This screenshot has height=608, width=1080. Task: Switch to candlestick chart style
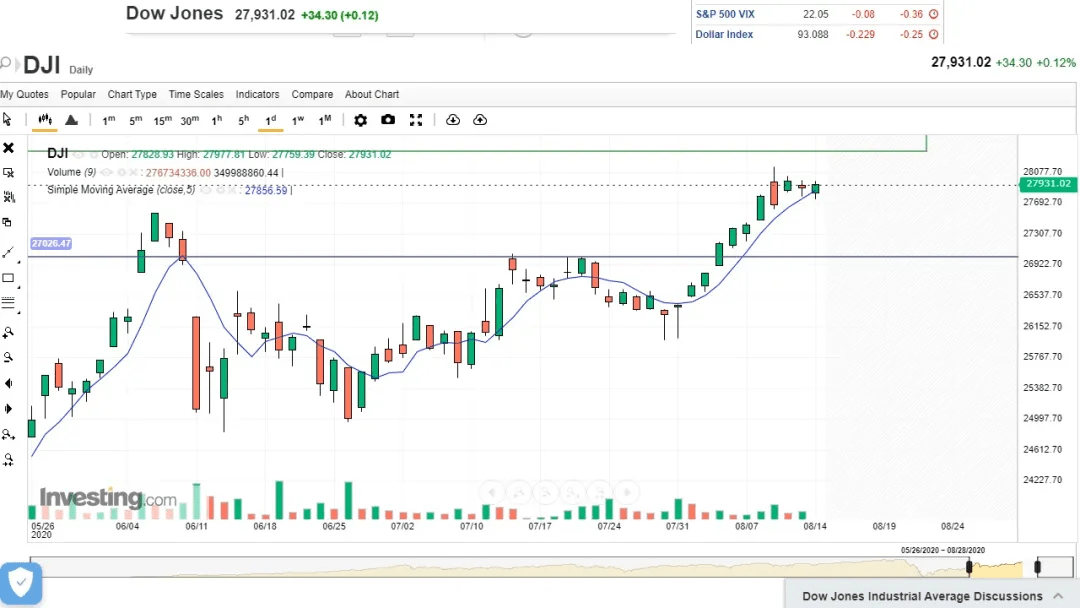click(45, 120)
